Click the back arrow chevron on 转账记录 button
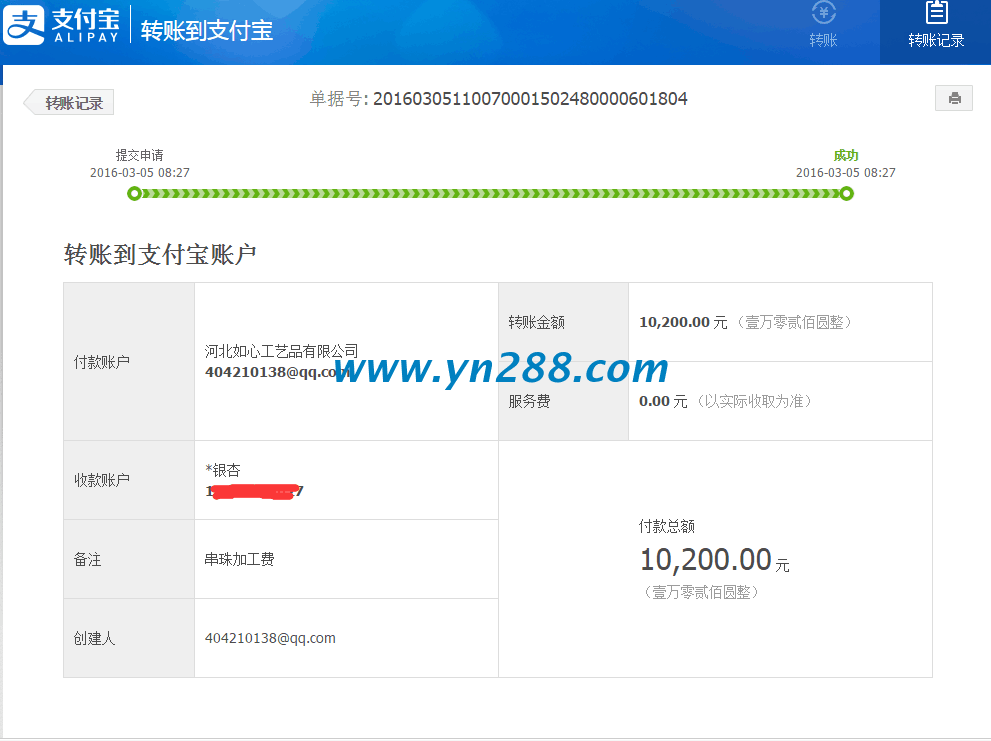 (29, 102)
